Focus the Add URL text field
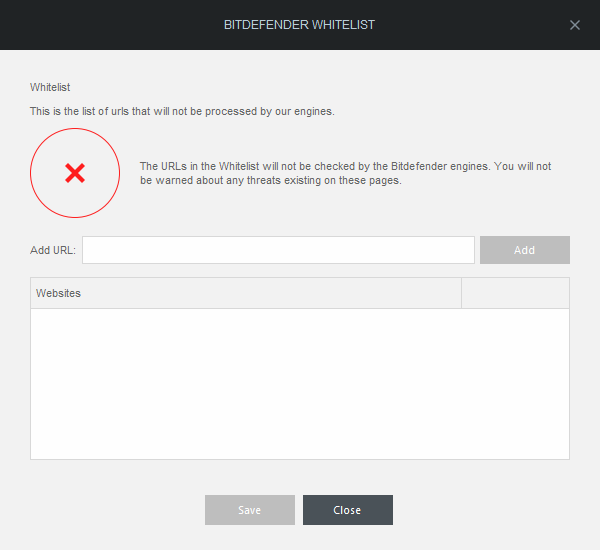The width and height of the screenshot is (600, 550). click(x=278, y=250)
